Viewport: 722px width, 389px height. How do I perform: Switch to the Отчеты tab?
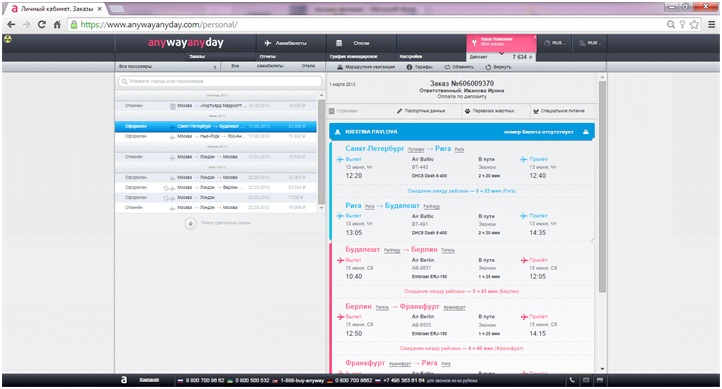(268, 56)
